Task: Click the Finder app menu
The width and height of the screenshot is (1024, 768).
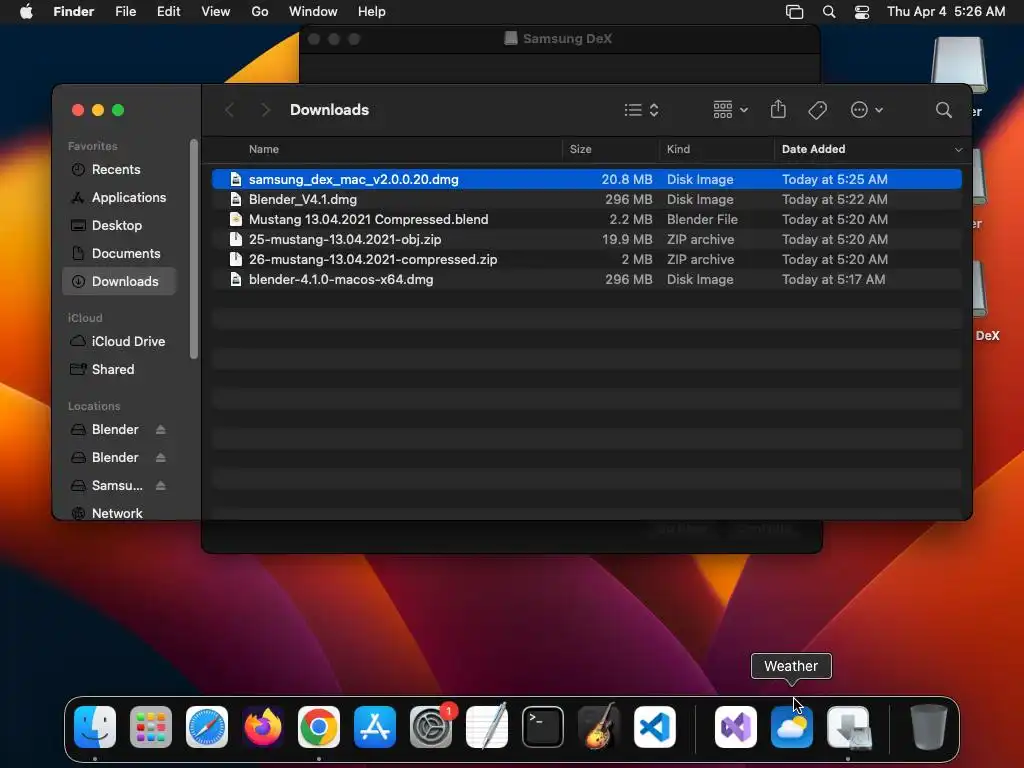Action: coord(74,12)
